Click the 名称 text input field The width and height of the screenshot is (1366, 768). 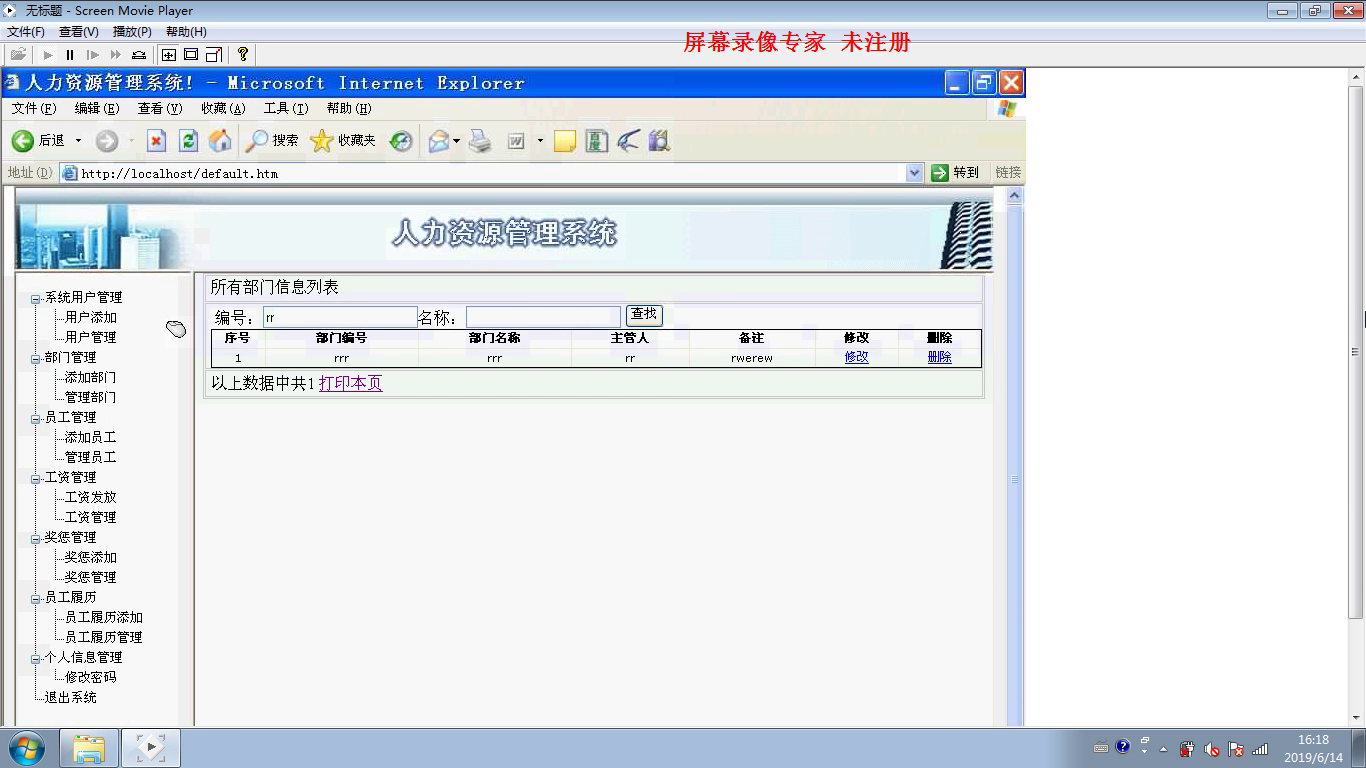coord(543,317)
